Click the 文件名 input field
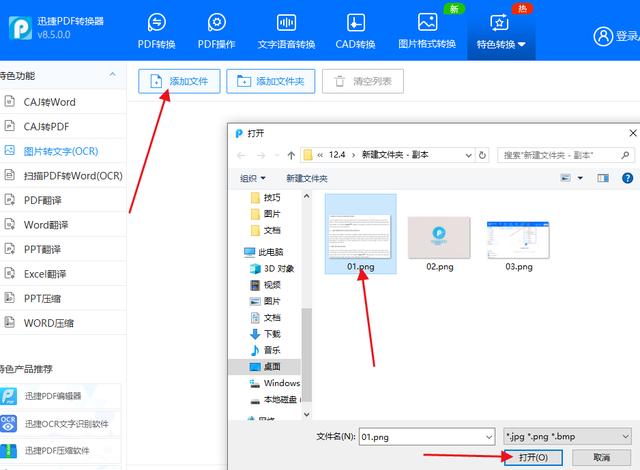Image resolution: width=640 pixels, height=470 pixels. click(x=422, y=437)
